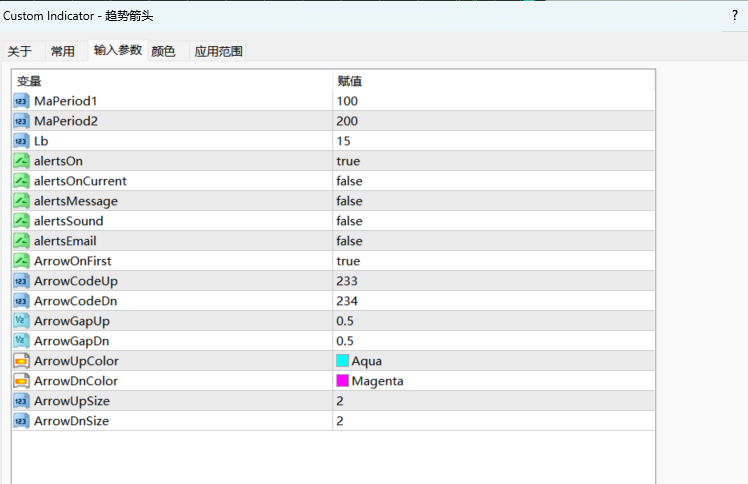Click the boolean icon beside alertsMessage

tap(21, 201)
